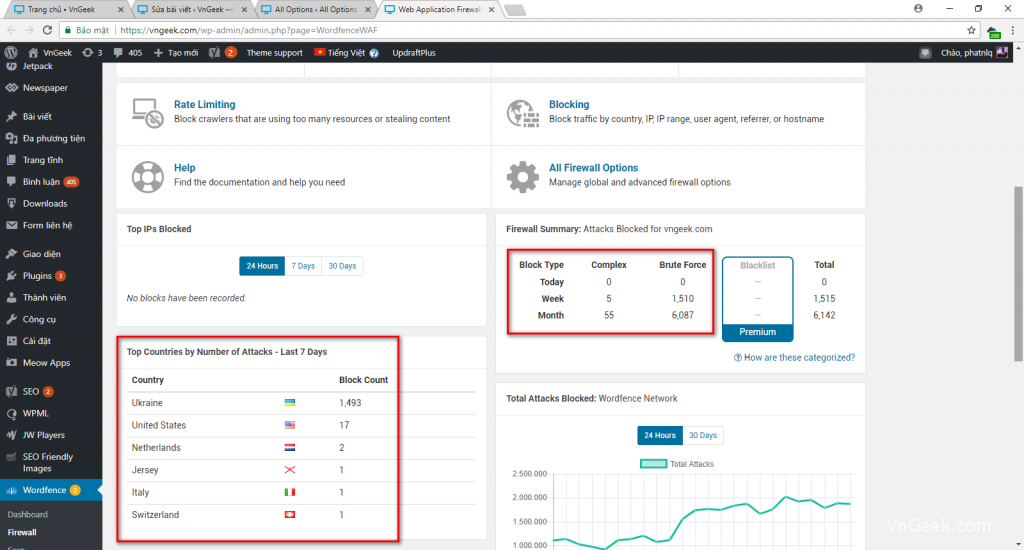Open notifications icon near Chào, phatnlq
The image size is (1024, 550).
(x=925, y=53)
